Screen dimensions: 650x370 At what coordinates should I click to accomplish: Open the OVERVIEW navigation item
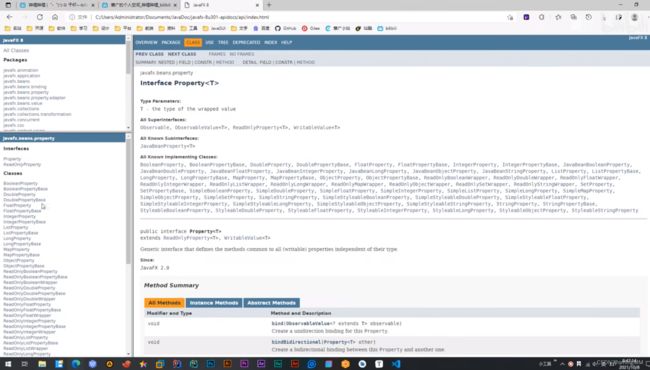(146, 42)
